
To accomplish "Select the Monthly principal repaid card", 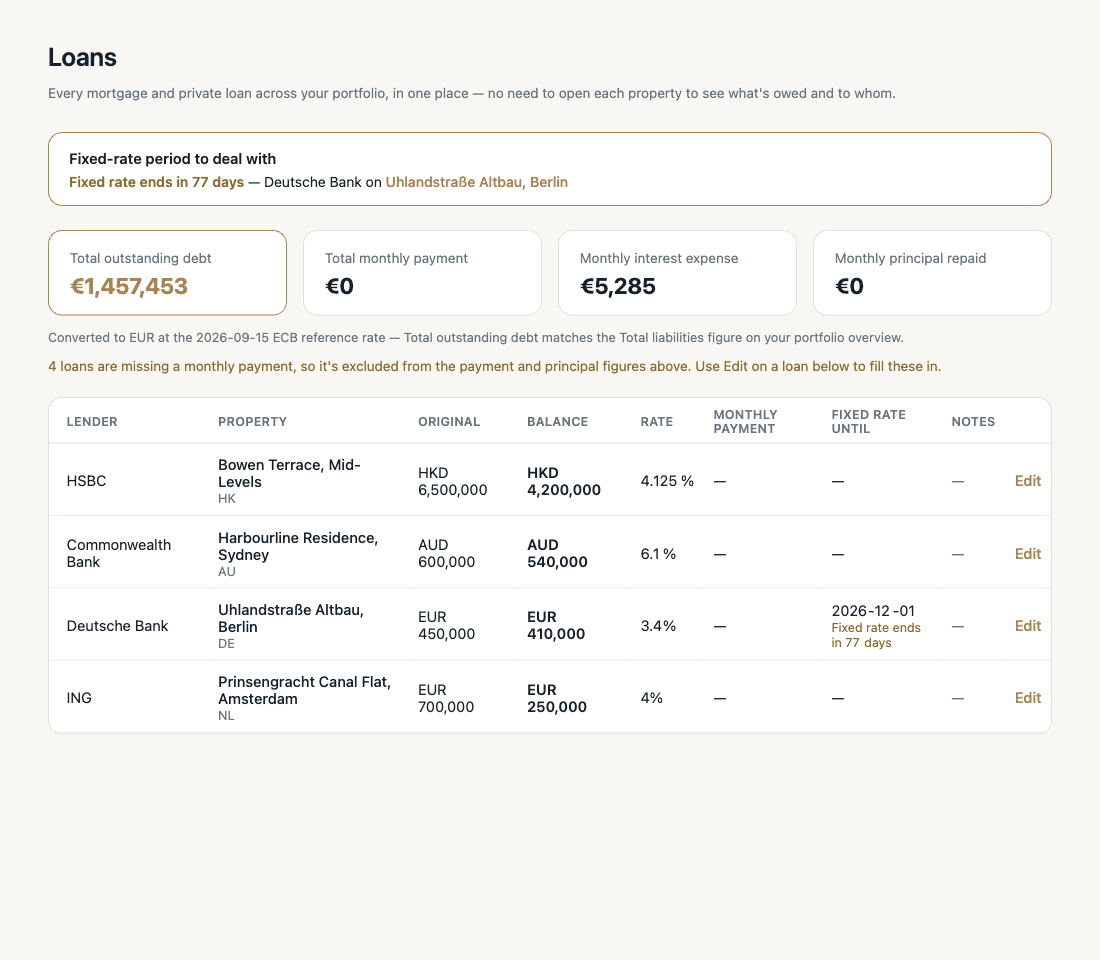I will [x=932, y=273].
